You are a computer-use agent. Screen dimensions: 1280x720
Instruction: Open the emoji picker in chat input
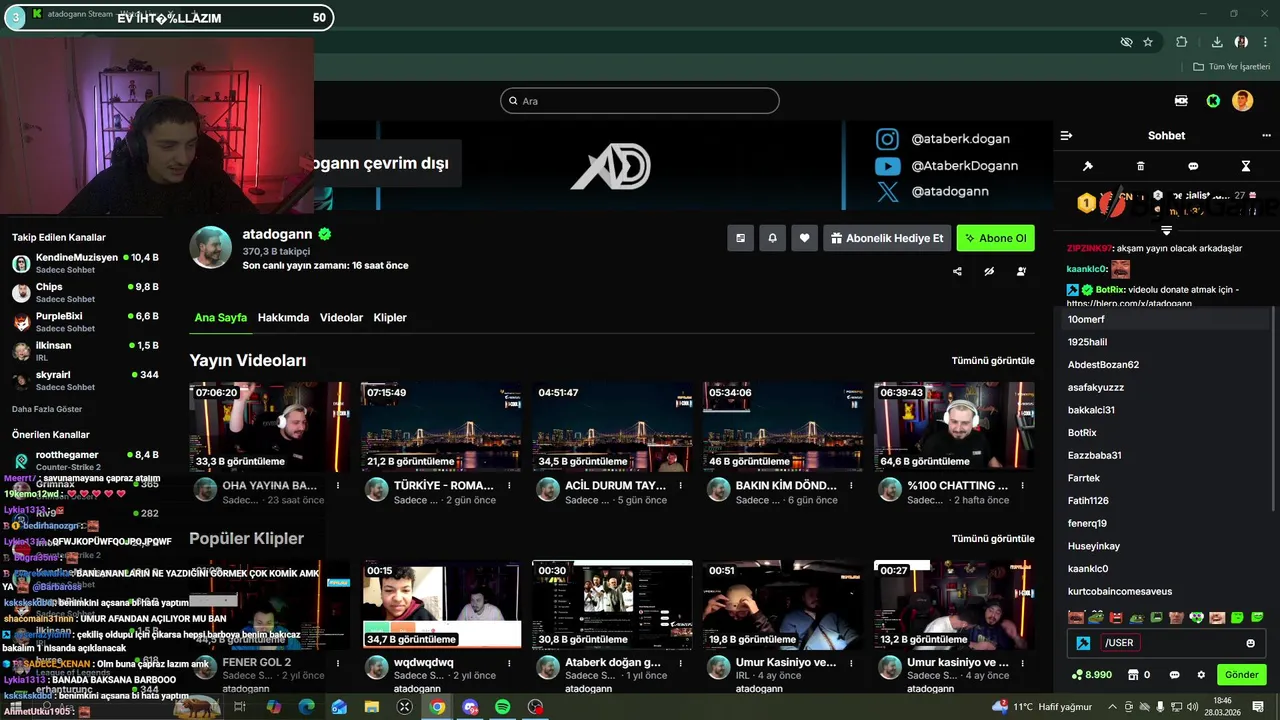click(x=1250, y=643)
